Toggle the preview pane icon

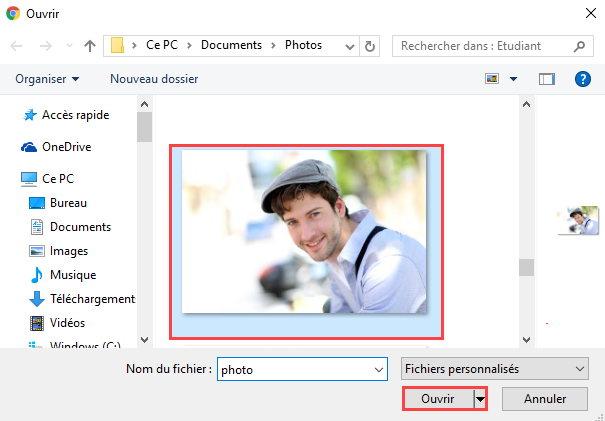pyautogui.click(x=546, y=79)
